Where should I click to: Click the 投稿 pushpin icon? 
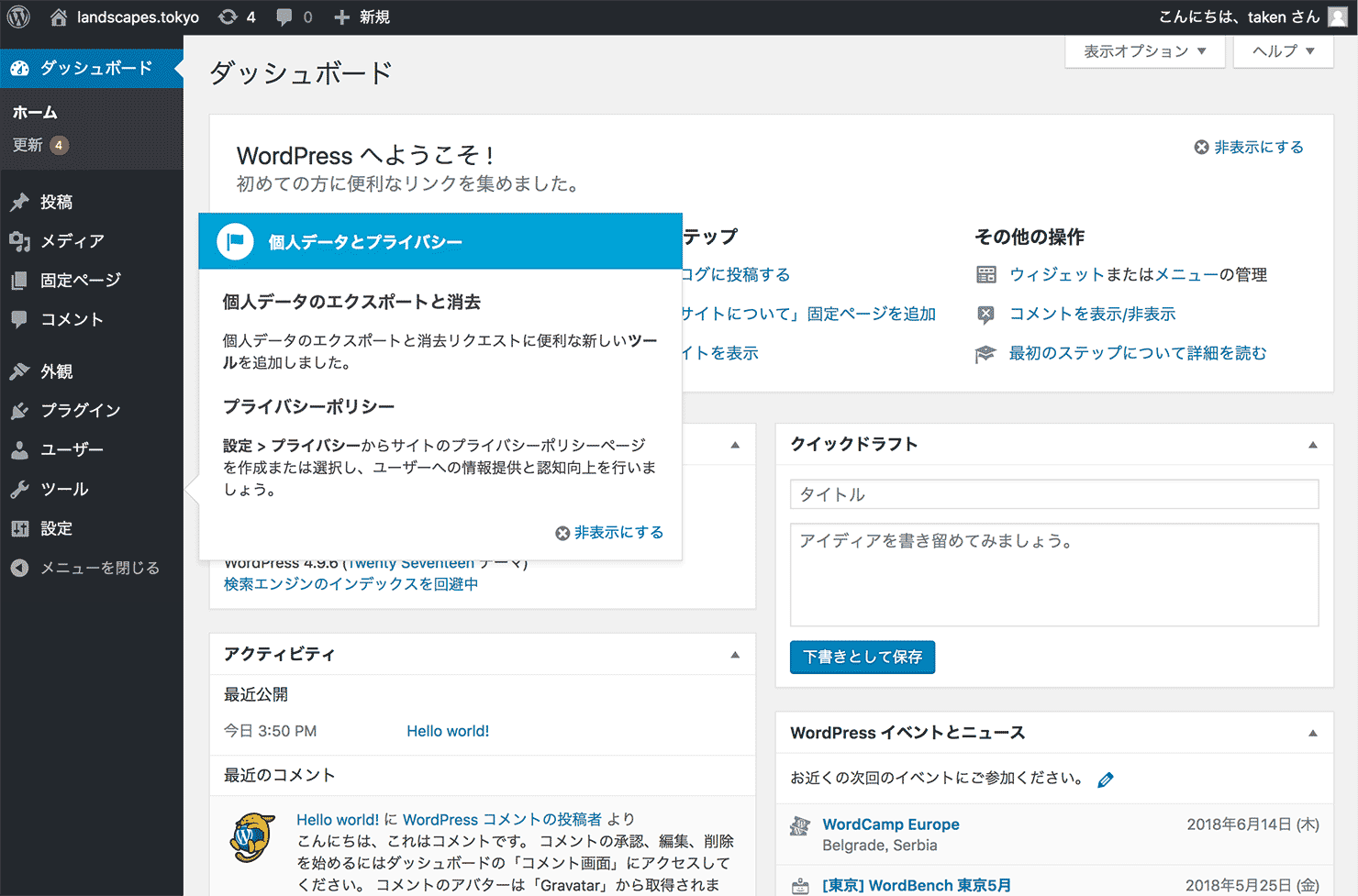(19, 202)
